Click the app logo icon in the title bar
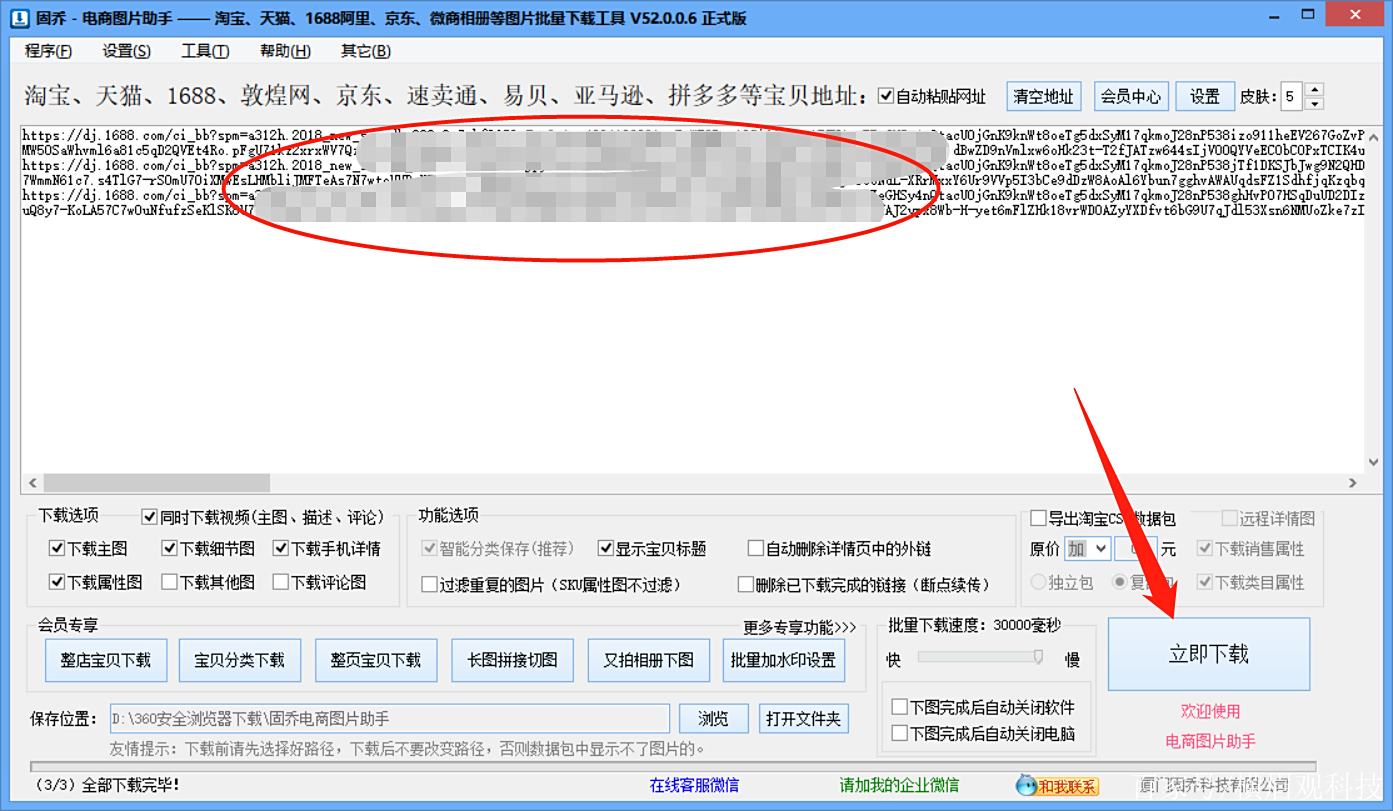The height and width of the screenshot is (811, 1393). [17, 18]
